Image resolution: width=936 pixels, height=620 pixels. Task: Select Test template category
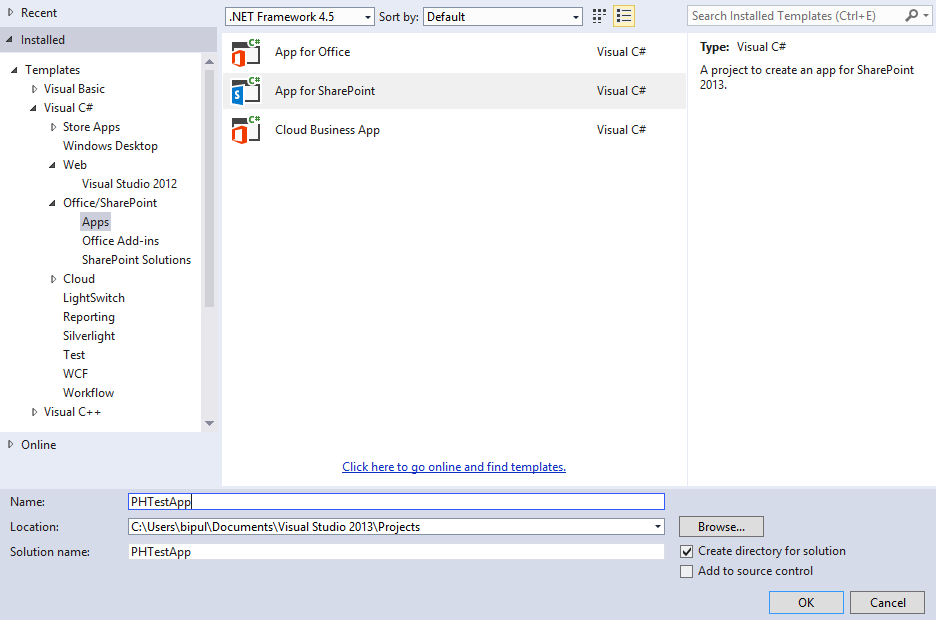(74, 355)
